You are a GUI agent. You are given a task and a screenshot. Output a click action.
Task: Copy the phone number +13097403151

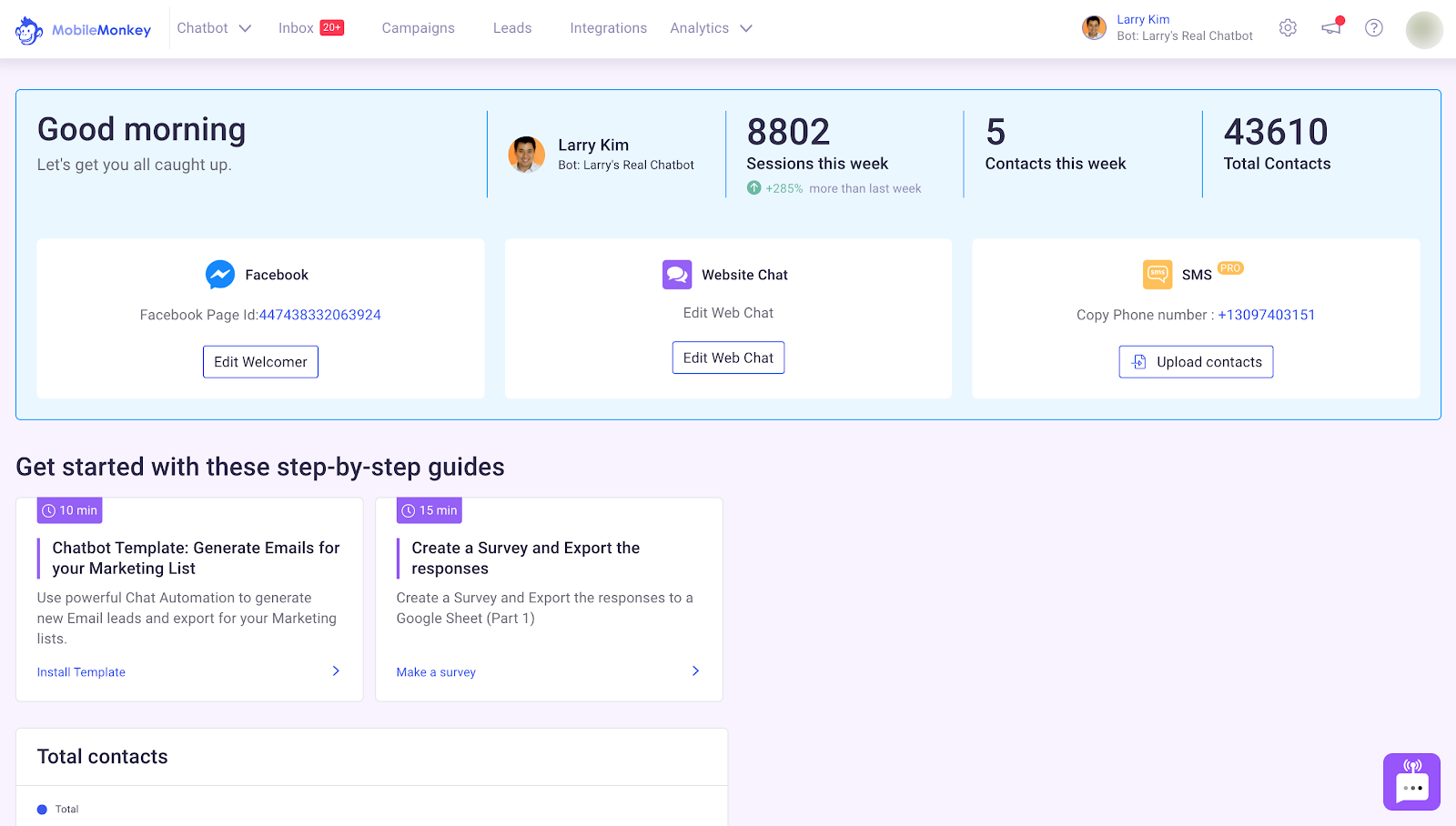[1267, 315]
